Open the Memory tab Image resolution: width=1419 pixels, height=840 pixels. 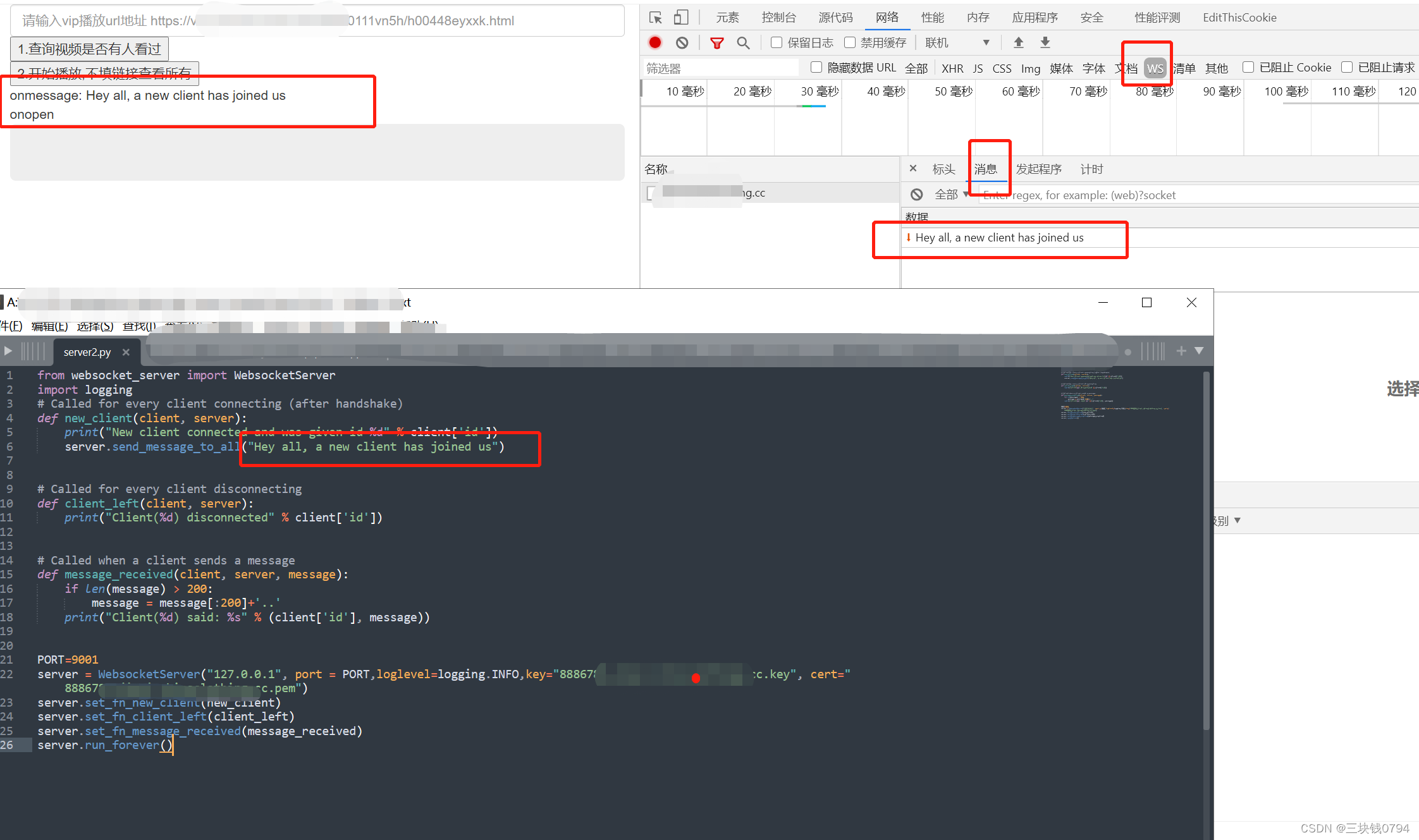[978, 18]
